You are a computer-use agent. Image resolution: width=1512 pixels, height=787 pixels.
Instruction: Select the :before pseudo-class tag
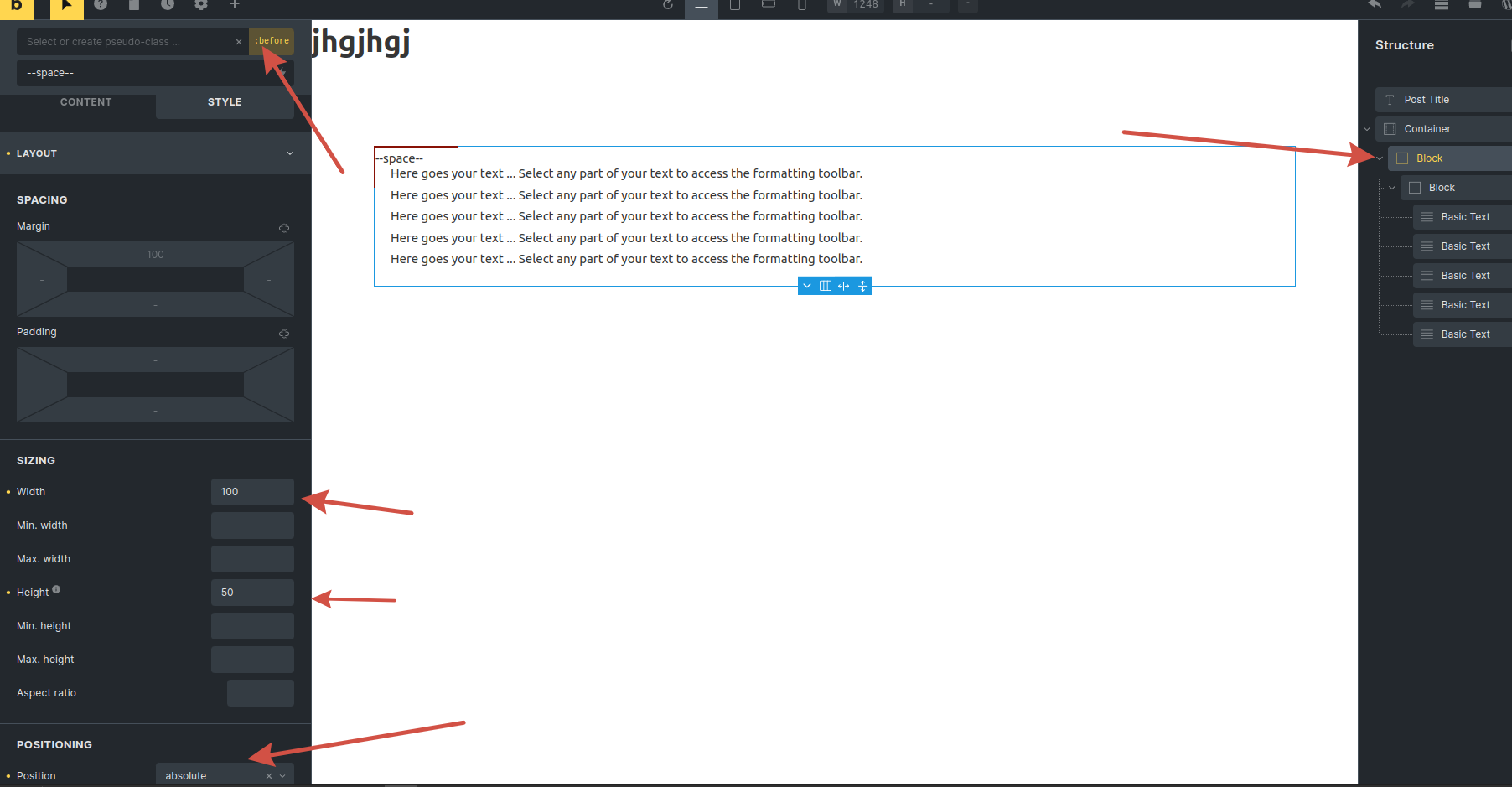(272, 41)
